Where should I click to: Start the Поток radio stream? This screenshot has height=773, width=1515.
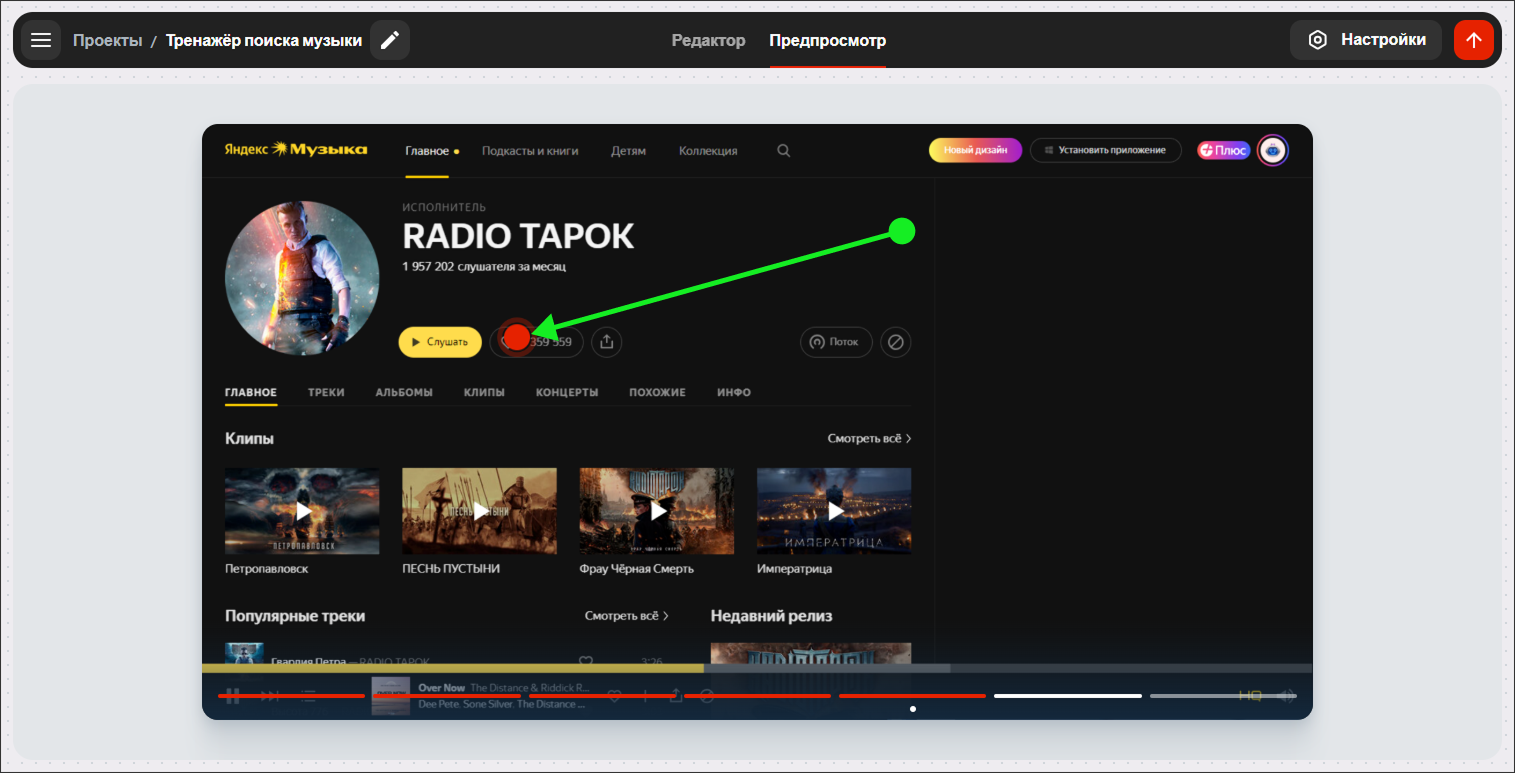point(836,341)
